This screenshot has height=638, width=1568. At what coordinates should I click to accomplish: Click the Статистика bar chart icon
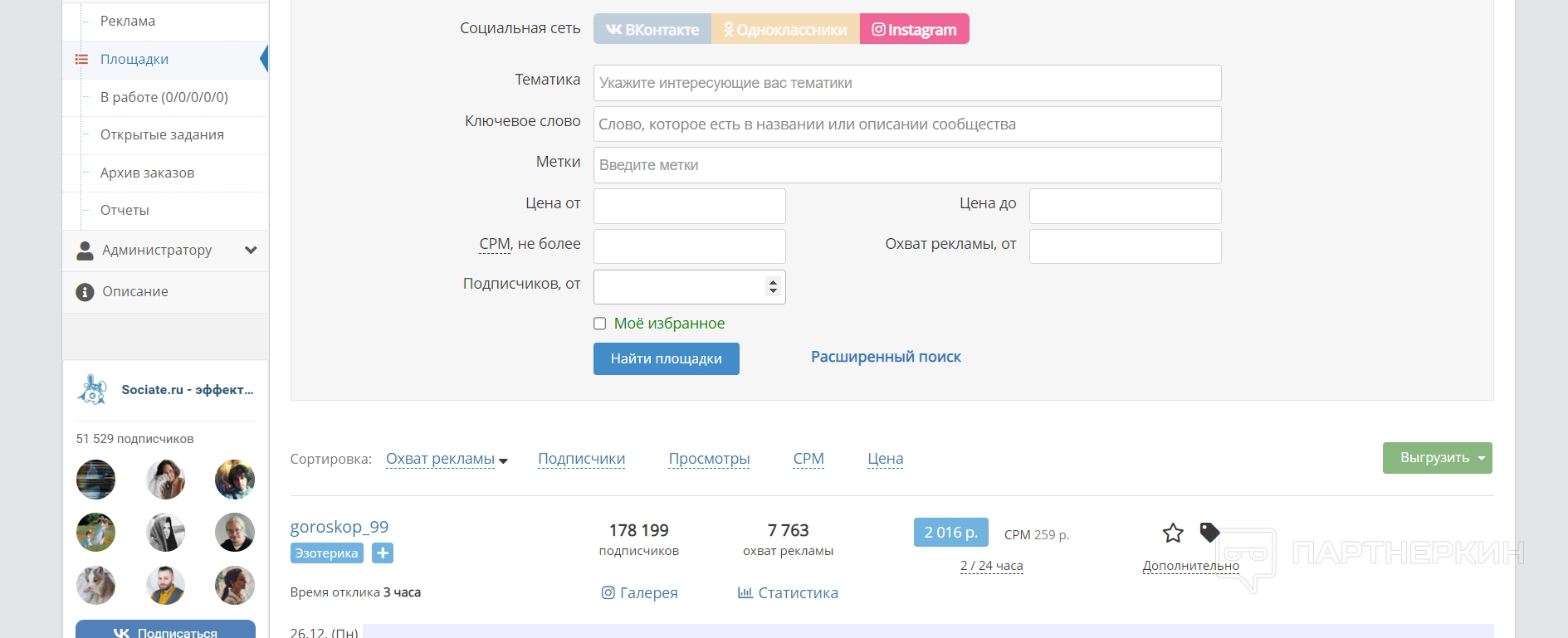point(745,592)
